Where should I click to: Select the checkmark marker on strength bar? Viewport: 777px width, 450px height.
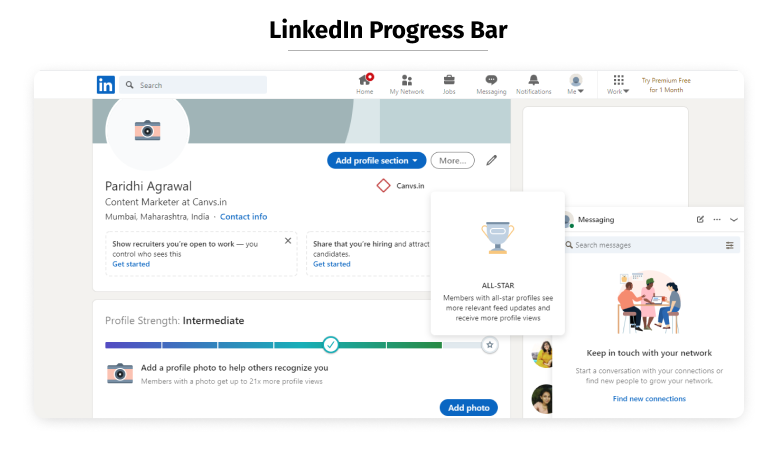(x=331, y=344)
